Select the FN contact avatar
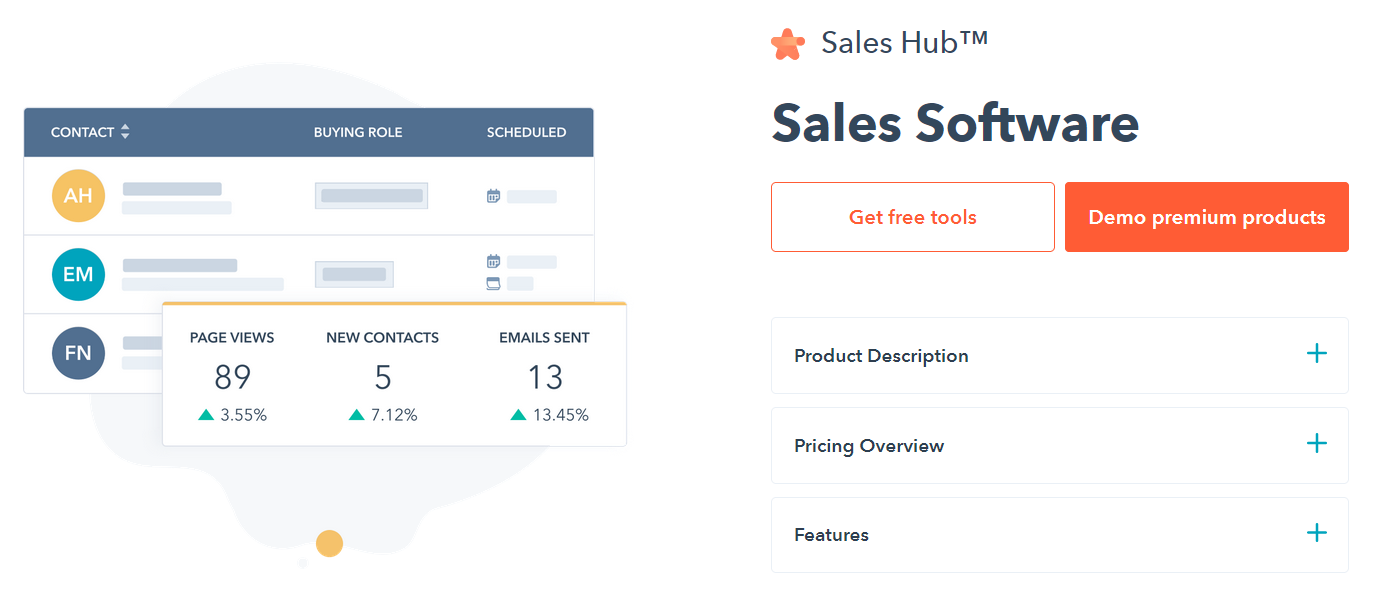 point(78,353)
